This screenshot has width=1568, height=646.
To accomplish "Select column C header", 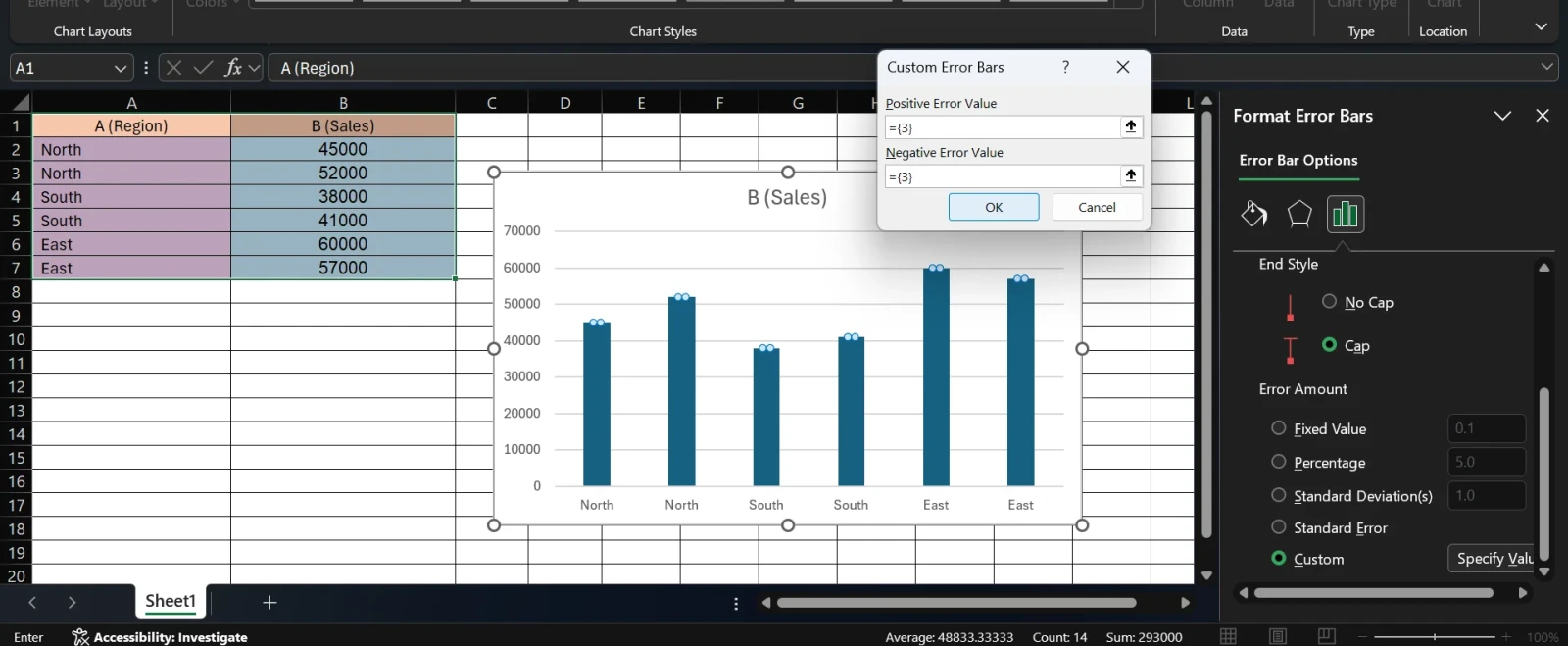I will pyautogui.click(x=491, y=102).
